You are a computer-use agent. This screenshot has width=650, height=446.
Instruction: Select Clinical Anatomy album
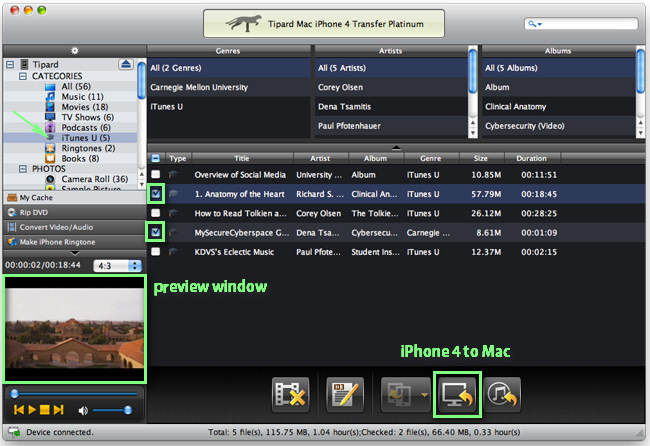coord(558,107)
